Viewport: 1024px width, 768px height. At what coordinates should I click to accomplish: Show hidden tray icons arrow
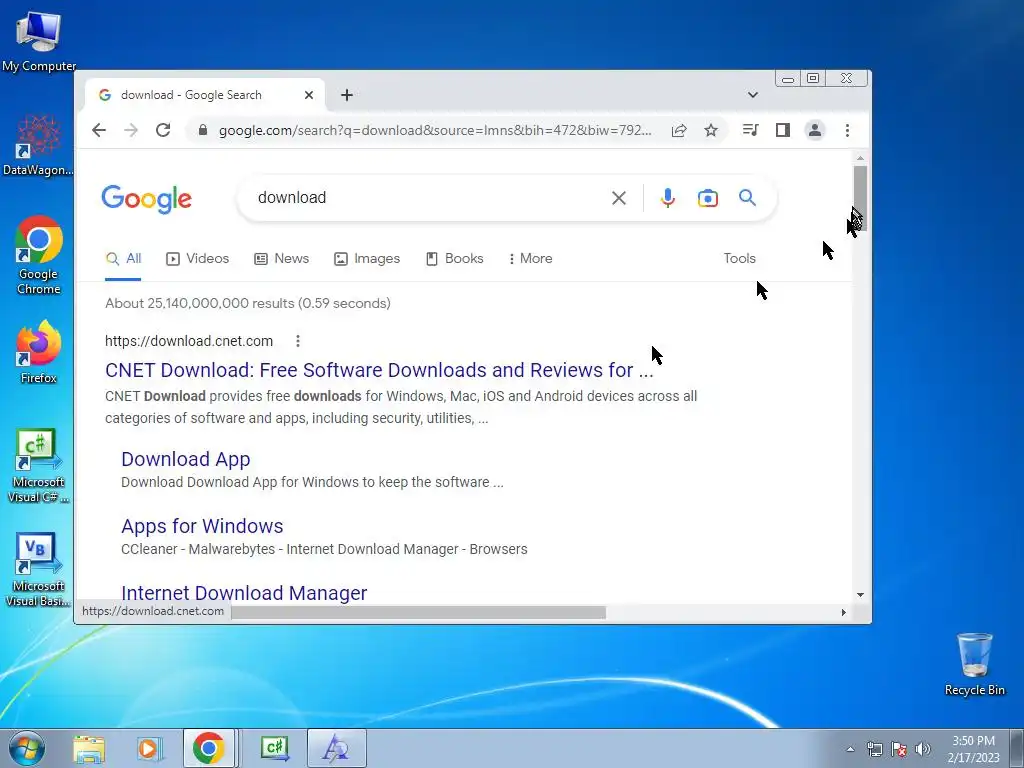tap(850, 749)
